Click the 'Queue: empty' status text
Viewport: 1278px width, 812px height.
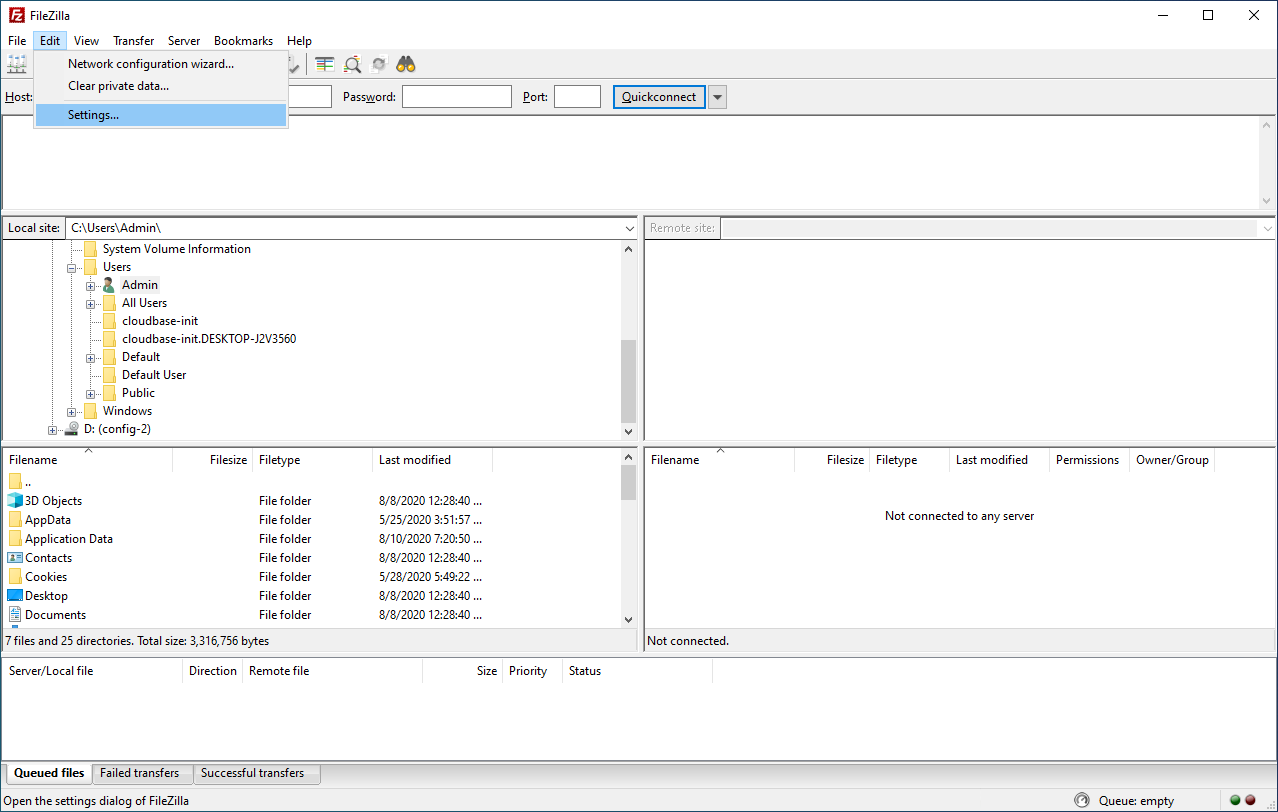pos(1137,801)
